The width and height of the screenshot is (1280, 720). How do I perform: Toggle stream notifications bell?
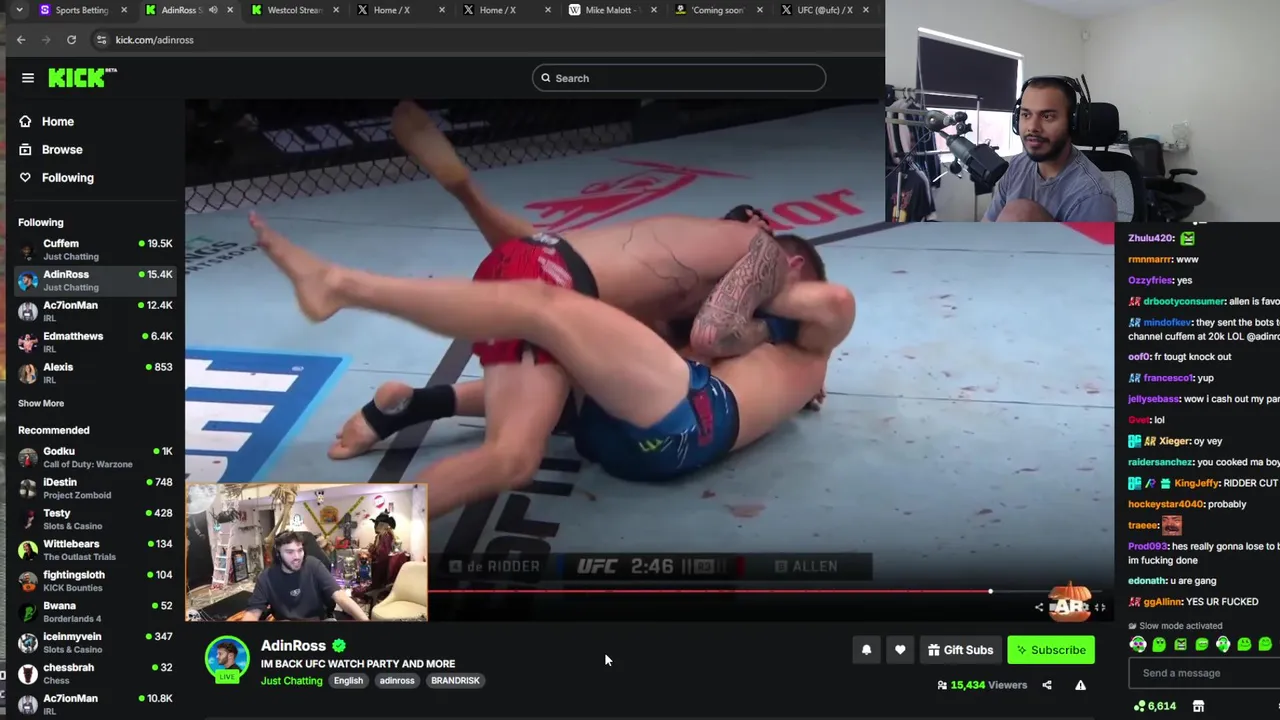click(866, 650)
